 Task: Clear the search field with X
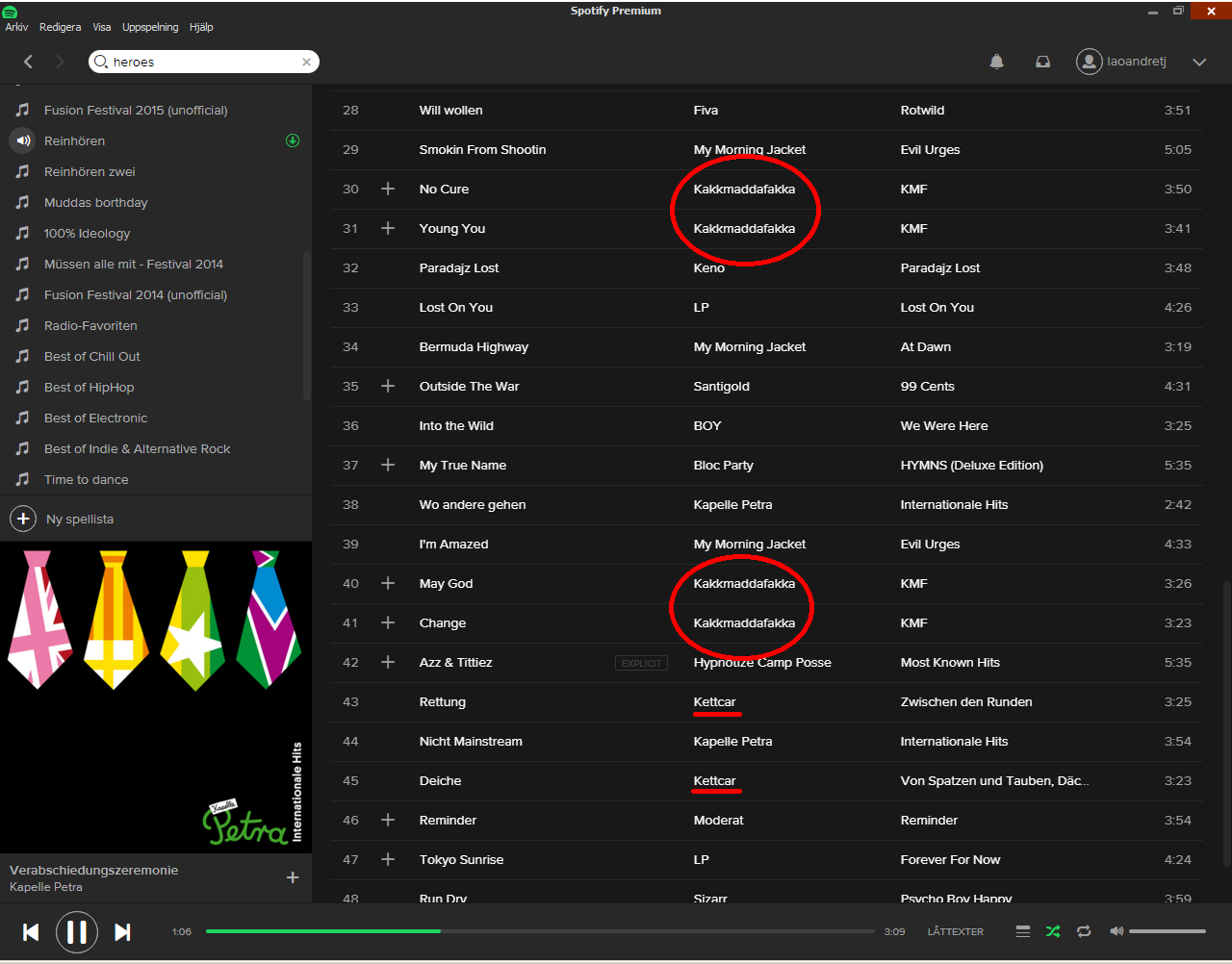click(x=306, y=62)
